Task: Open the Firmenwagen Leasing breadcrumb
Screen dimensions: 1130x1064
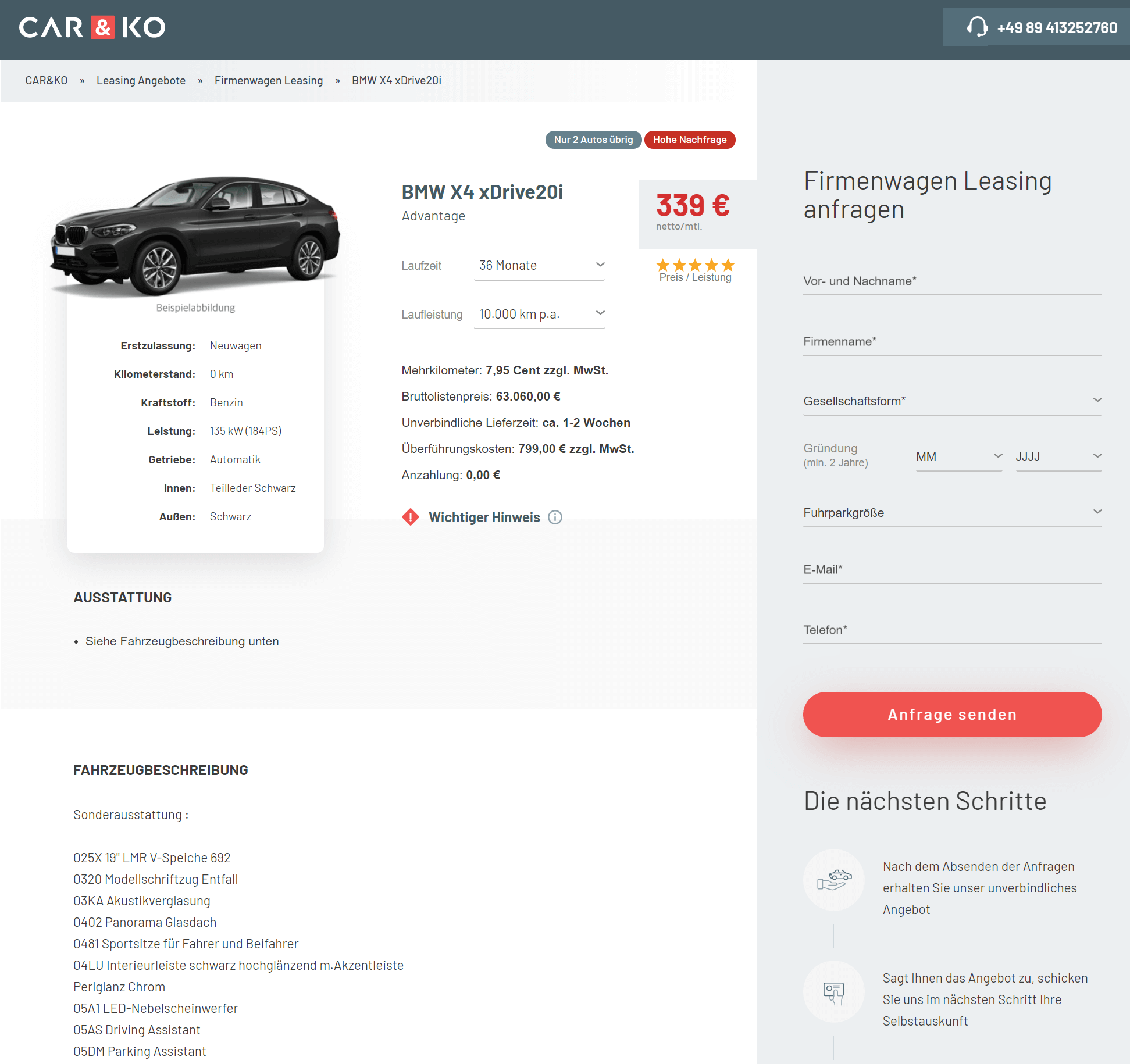Action: (x=269, y=80)
